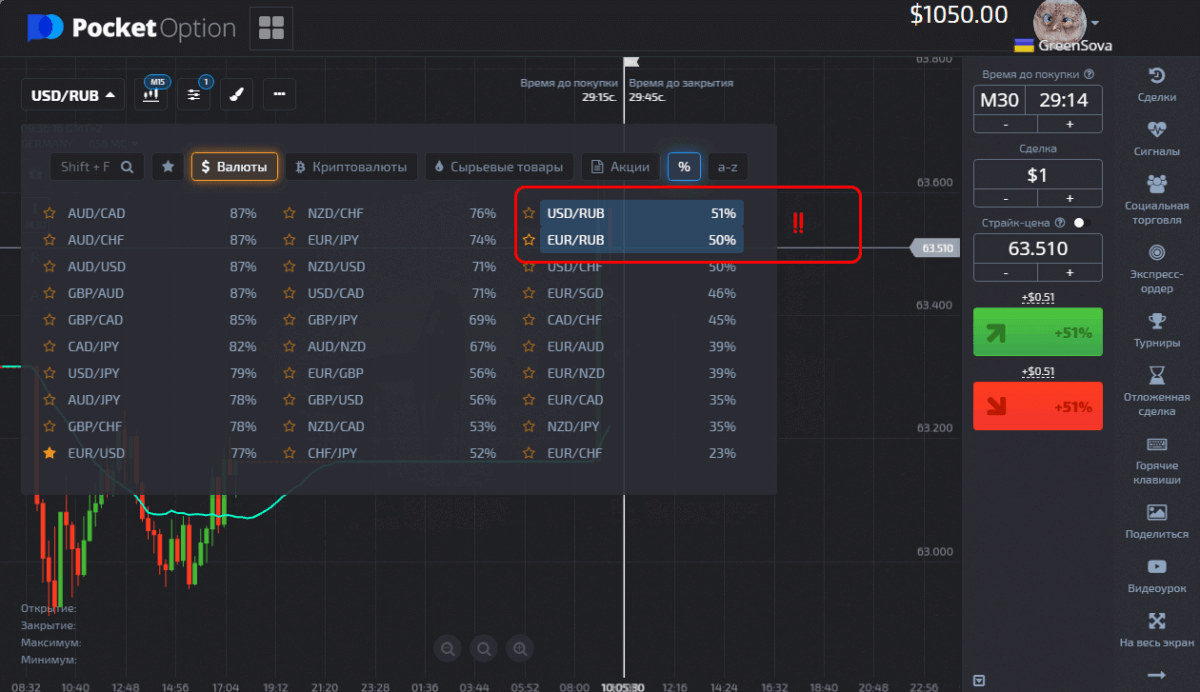Open Турниры tournaments trophy icon
1200x692 pixels.
click(x=1157, y=329)
